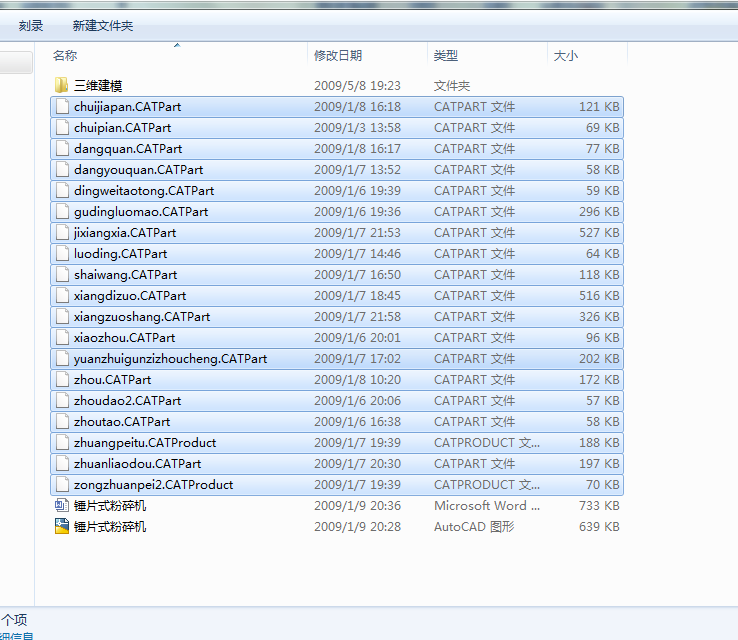Click the file icon beside zongzhuanpei2.CATProduct
Image resolution: width=738 pixels, height=640 pixels.
pos(62,484)
